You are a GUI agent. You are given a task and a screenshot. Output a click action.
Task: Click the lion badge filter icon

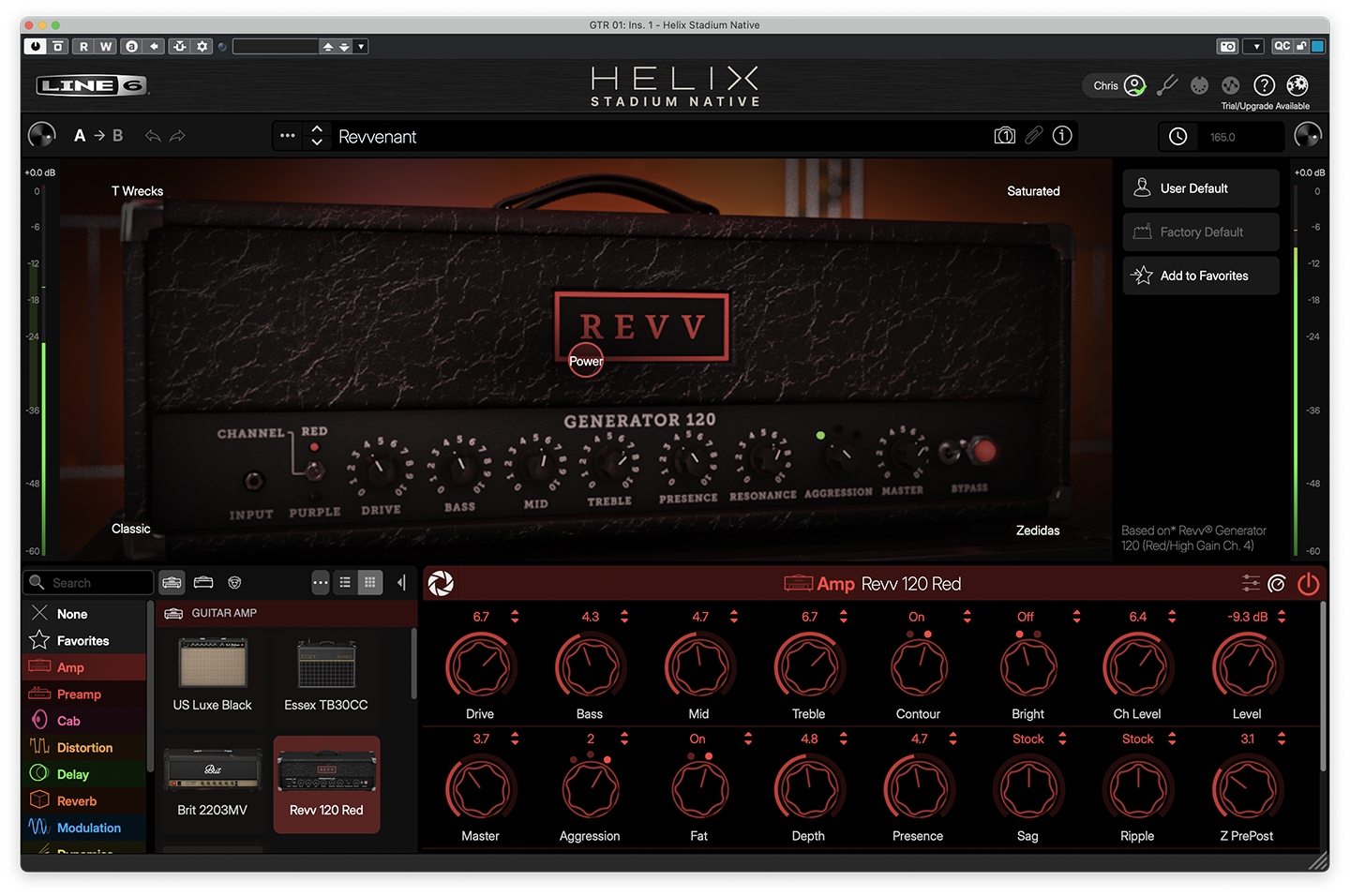coord(234,583)
